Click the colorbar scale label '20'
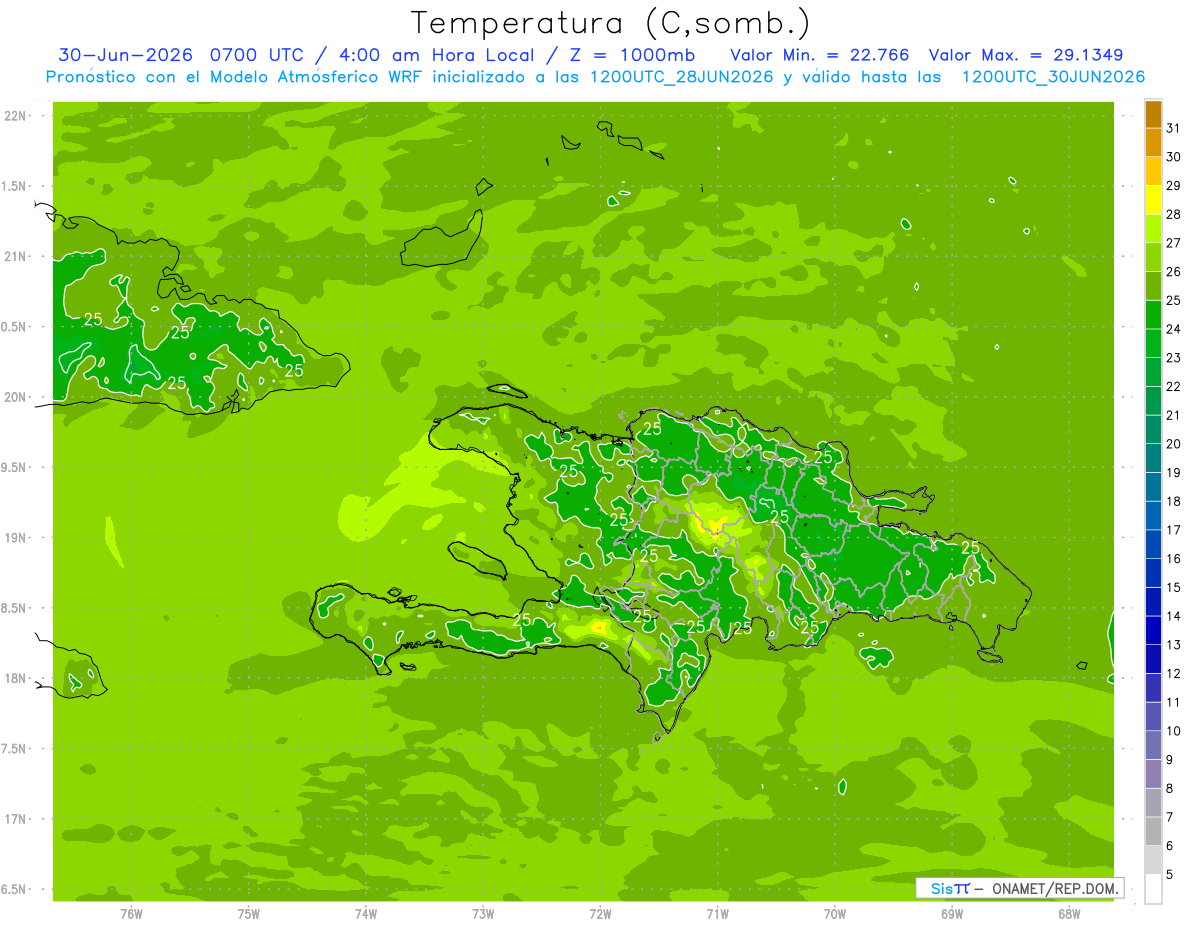This screenshot has width=1200, height=927. tap(1173, 444)
